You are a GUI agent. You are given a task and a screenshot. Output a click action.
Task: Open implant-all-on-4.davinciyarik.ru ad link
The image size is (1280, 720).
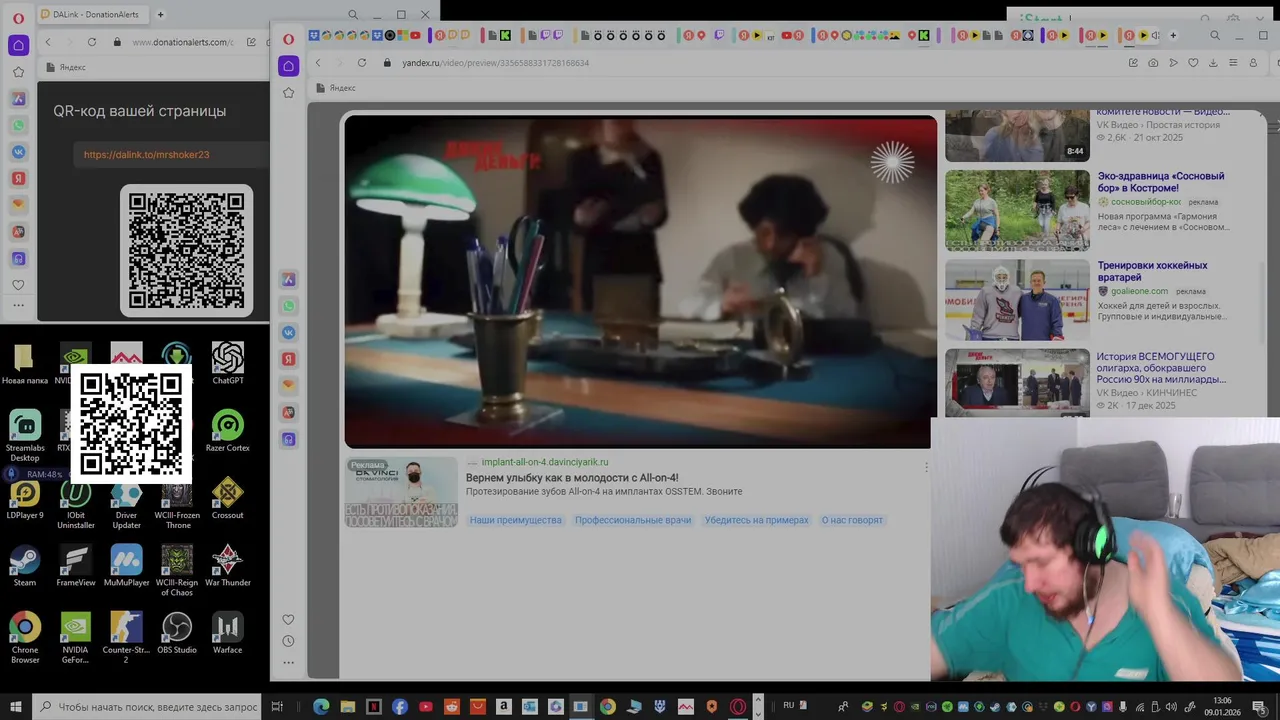click(x=545, y=462)
